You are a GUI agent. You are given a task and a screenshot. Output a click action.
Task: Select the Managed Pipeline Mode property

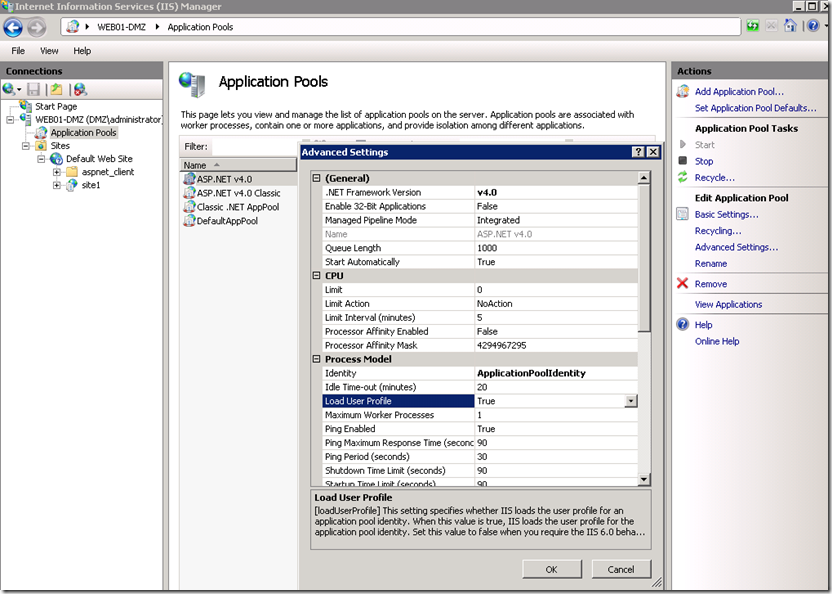coord(480,220)
